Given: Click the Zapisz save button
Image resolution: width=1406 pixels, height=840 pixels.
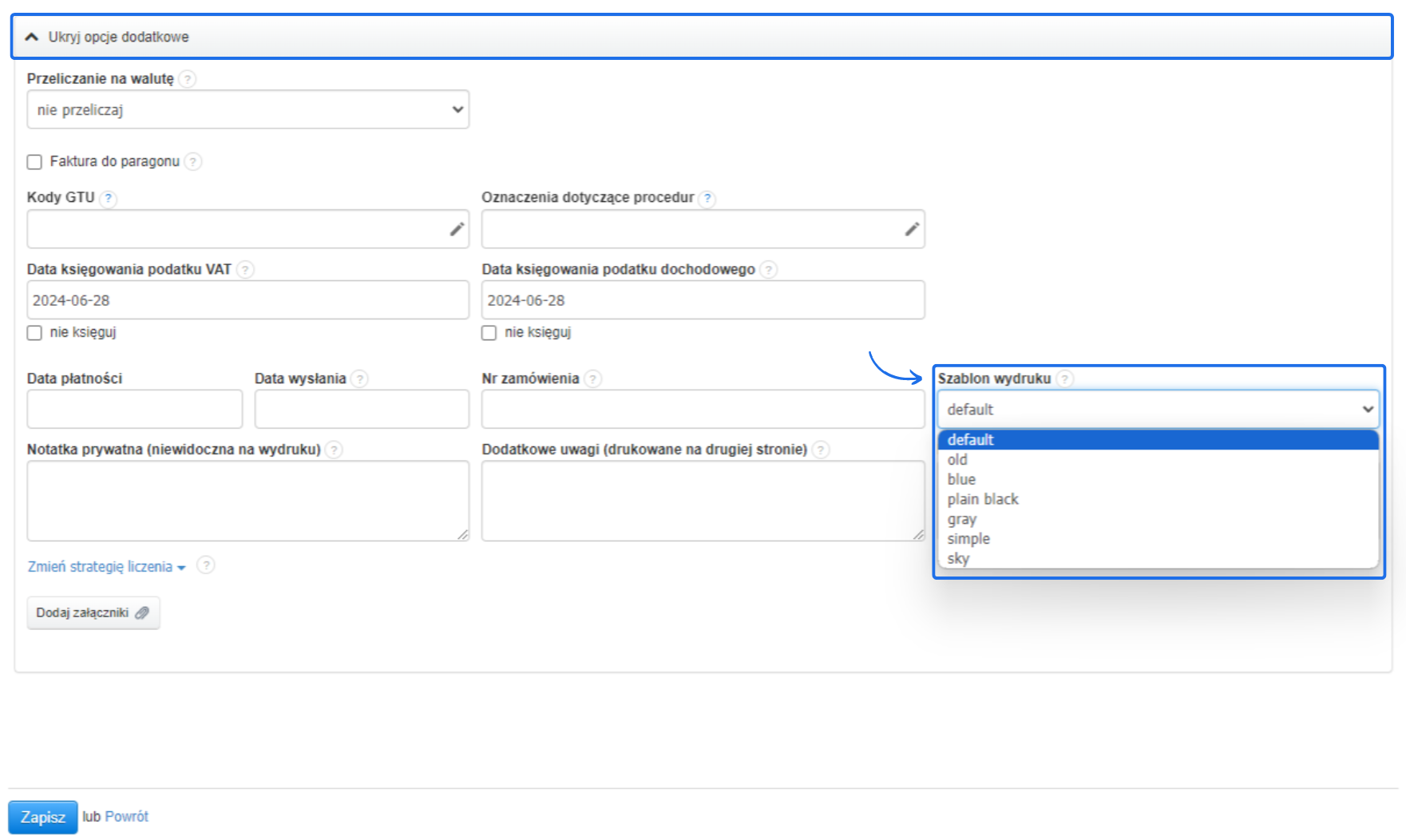Looking at the screenshot, I should [43, 817].
